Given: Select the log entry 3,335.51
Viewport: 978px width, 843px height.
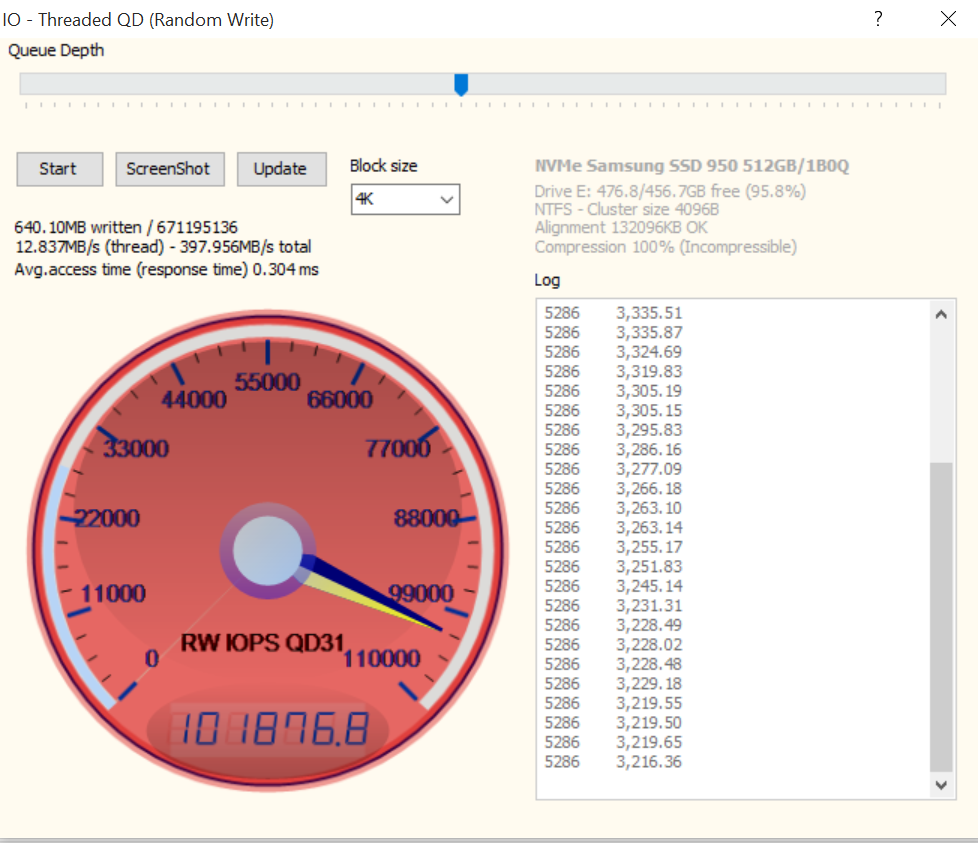Looking at the screenshot, I should coord(648,313).
